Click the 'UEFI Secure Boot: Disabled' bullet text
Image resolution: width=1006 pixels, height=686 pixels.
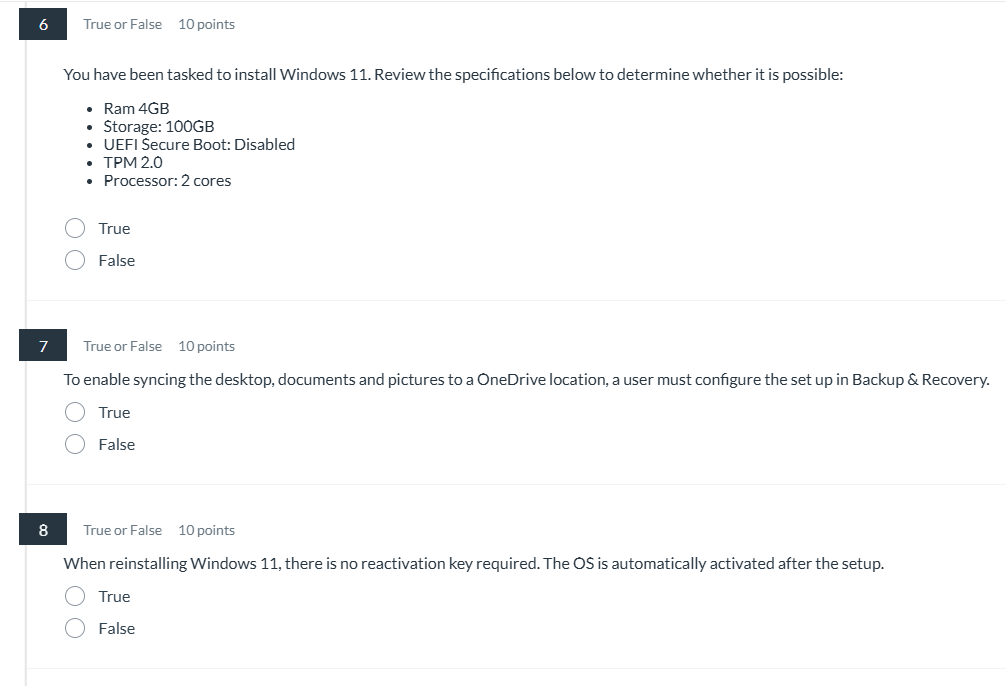pyautogui.click(x=200, y=144)
